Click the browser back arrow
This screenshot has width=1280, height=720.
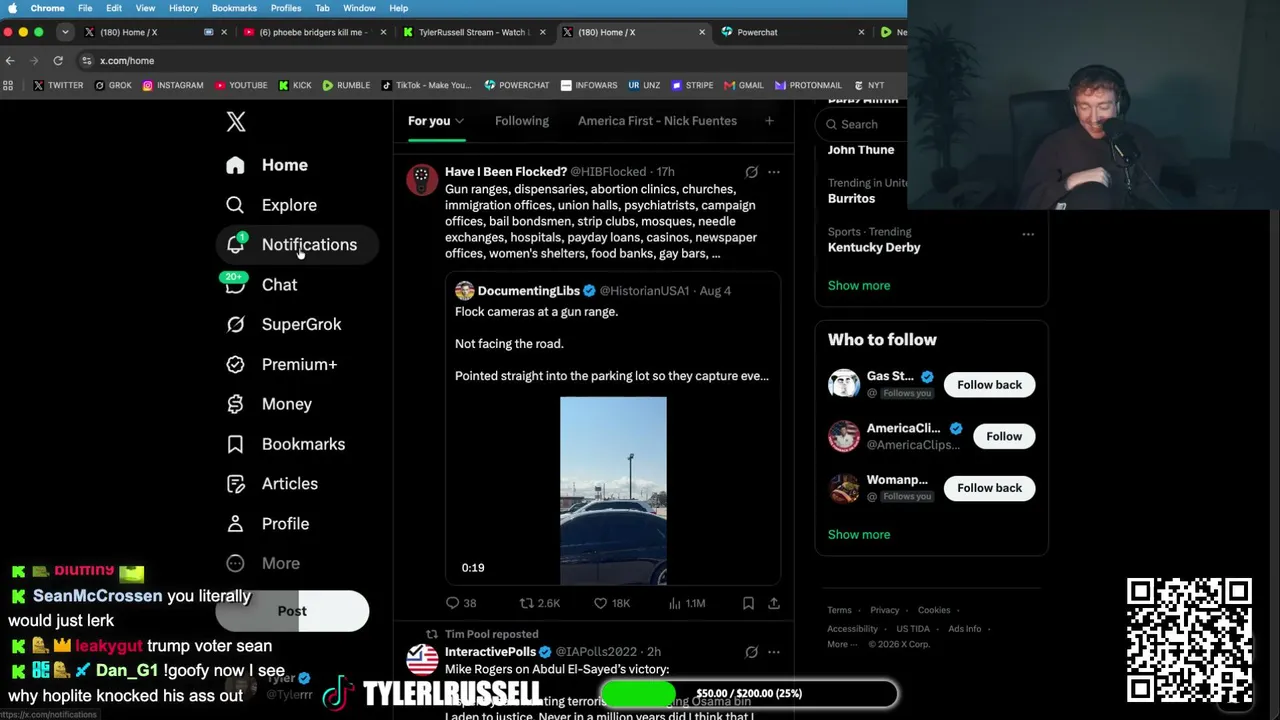[10, 61]
